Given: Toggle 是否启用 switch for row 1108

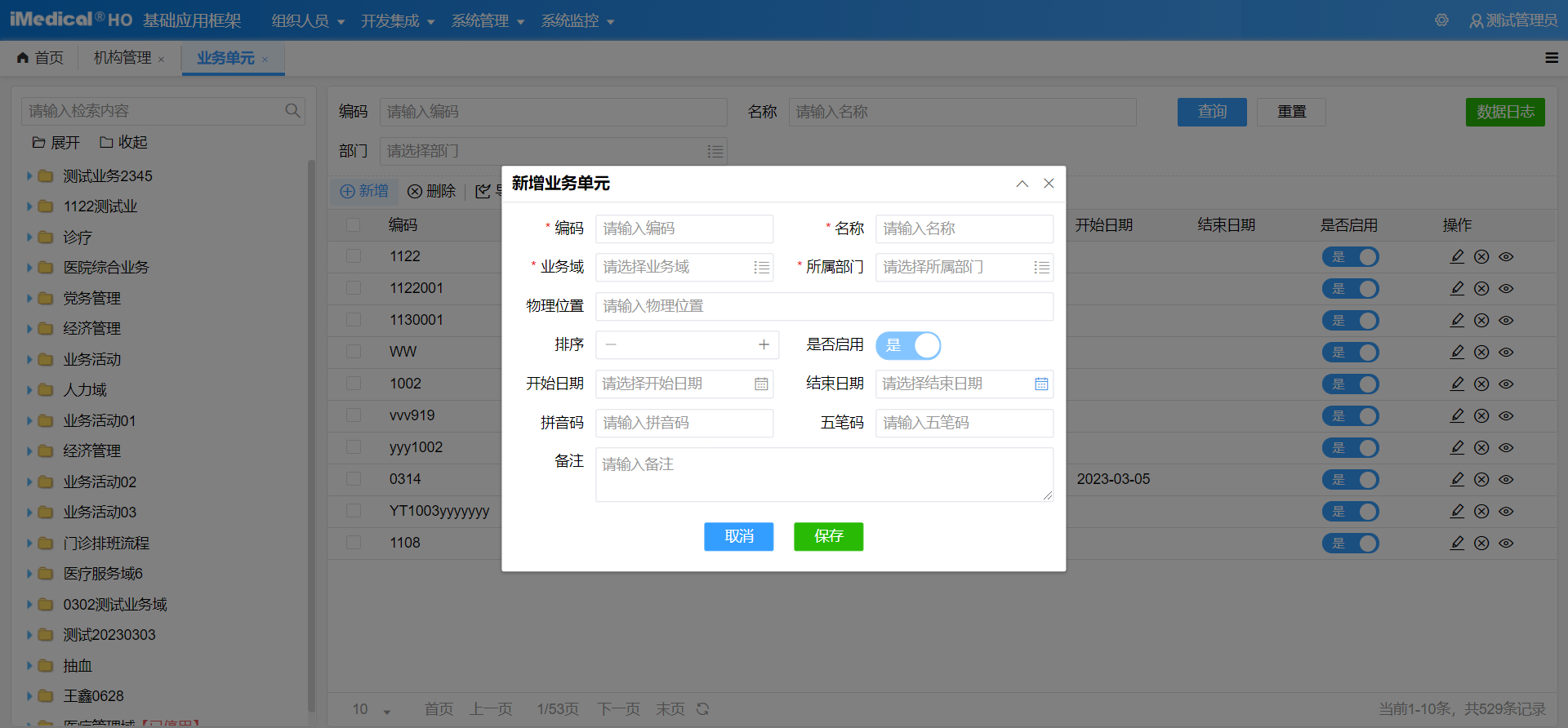Looking at the screenshot, I should coord(1351,544).
